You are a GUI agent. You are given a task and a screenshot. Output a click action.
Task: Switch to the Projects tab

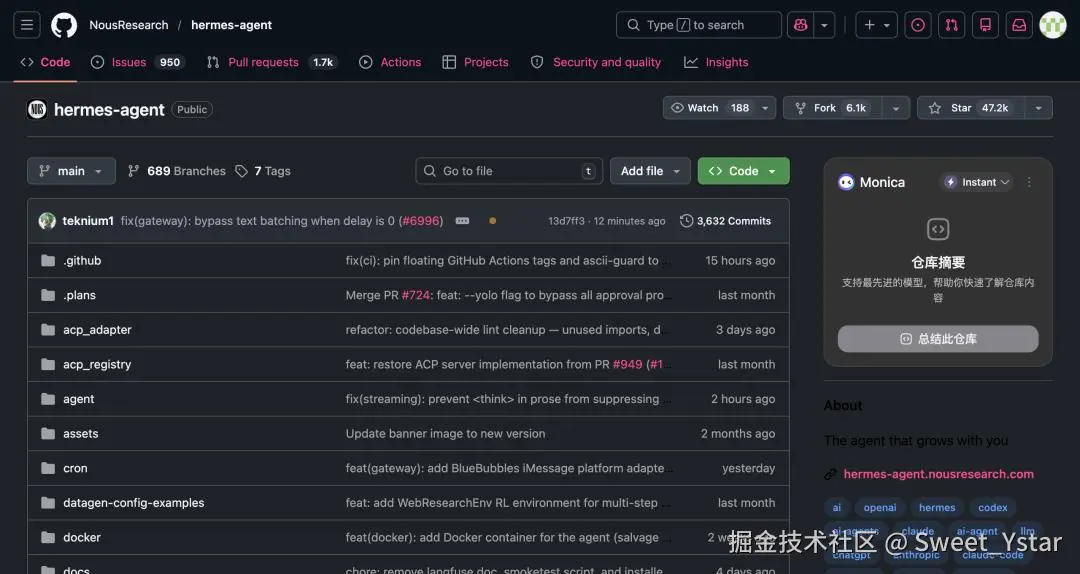pyautogui.click(x=475, y=62)
